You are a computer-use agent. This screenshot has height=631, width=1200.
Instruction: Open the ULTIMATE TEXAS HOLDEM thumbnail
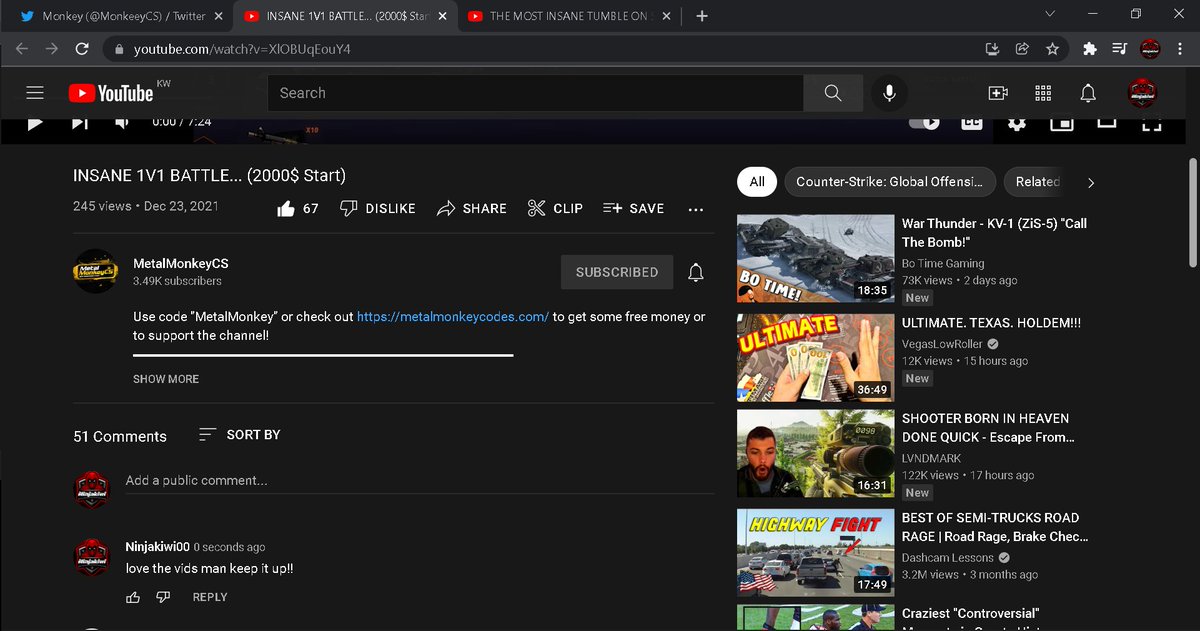[x=815, y=358]
